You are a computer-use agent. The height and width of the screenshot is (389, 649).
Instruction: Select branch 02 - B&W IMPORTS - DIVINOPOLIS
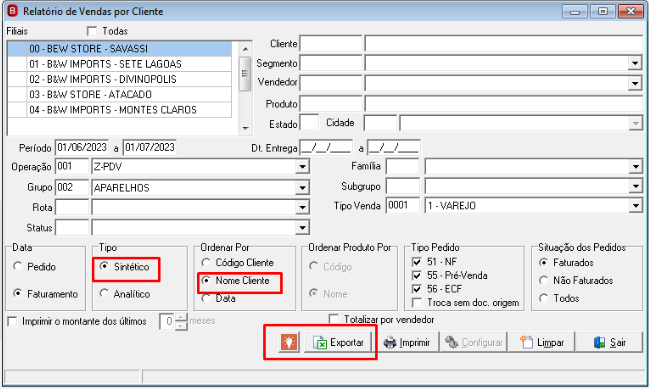tap(120, 79)
